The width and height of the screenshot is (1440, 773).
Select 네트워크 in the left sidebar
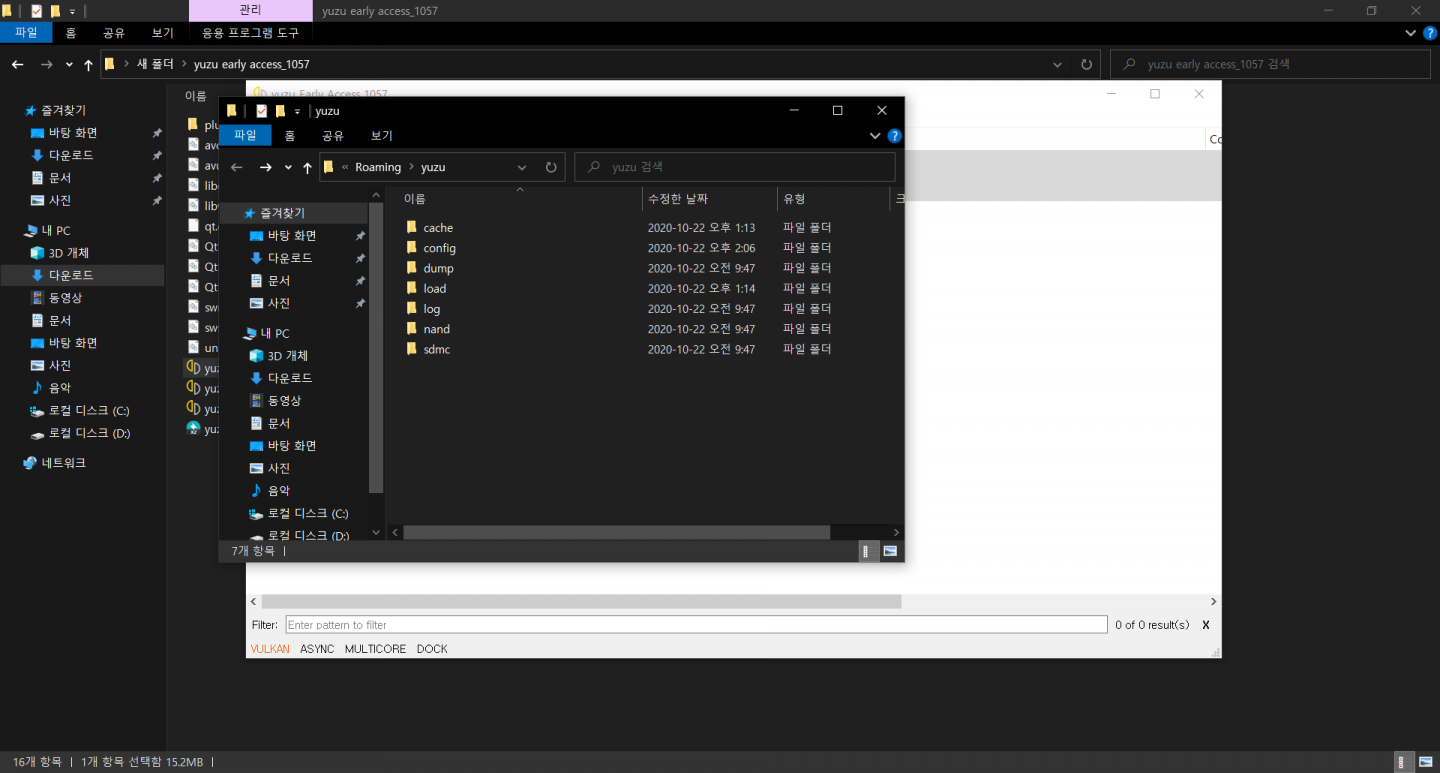[x=54, y=463]
